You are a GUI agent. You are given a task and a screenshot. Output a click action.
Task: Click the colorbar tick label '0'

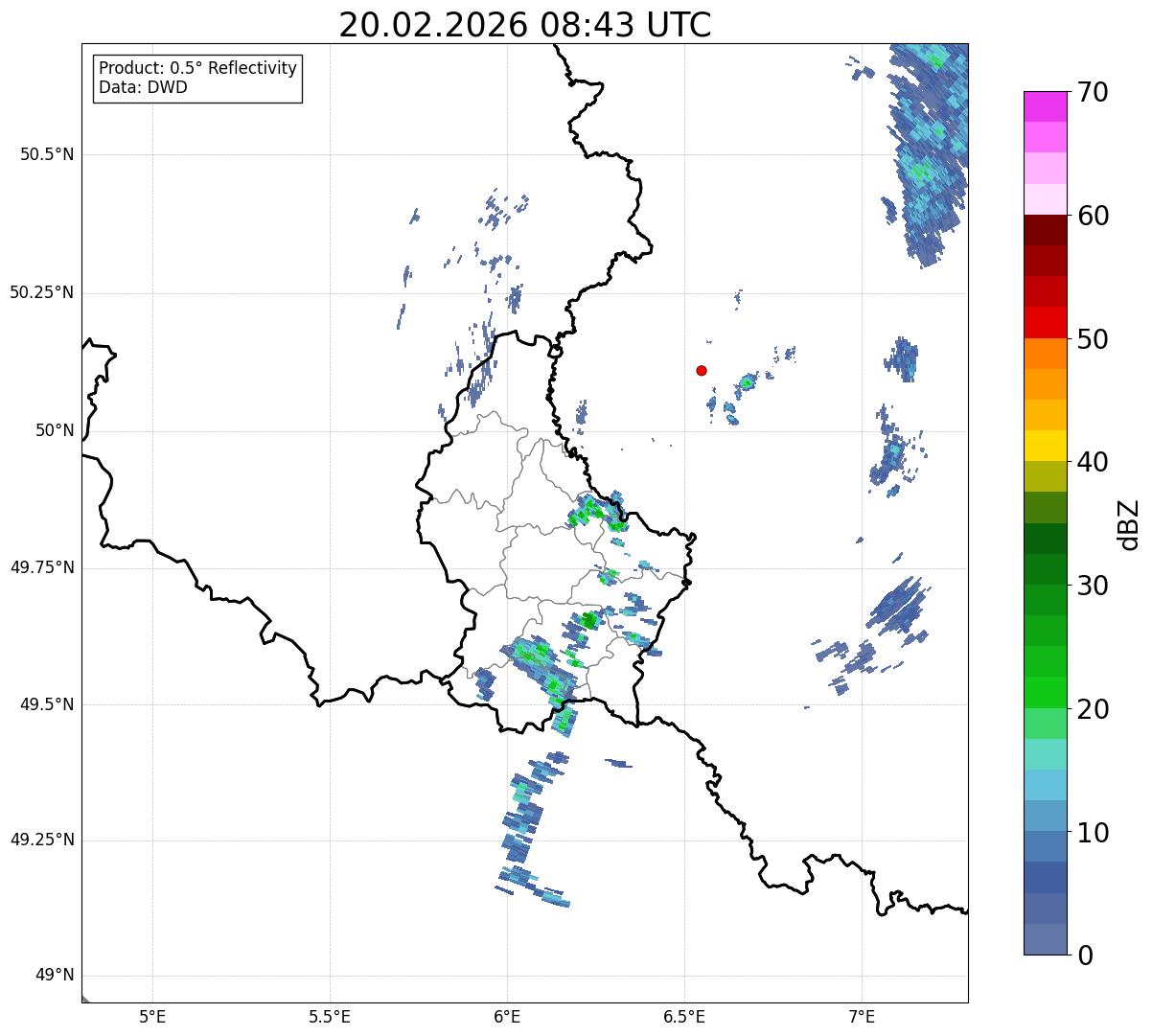click(x=1085, y=955)
